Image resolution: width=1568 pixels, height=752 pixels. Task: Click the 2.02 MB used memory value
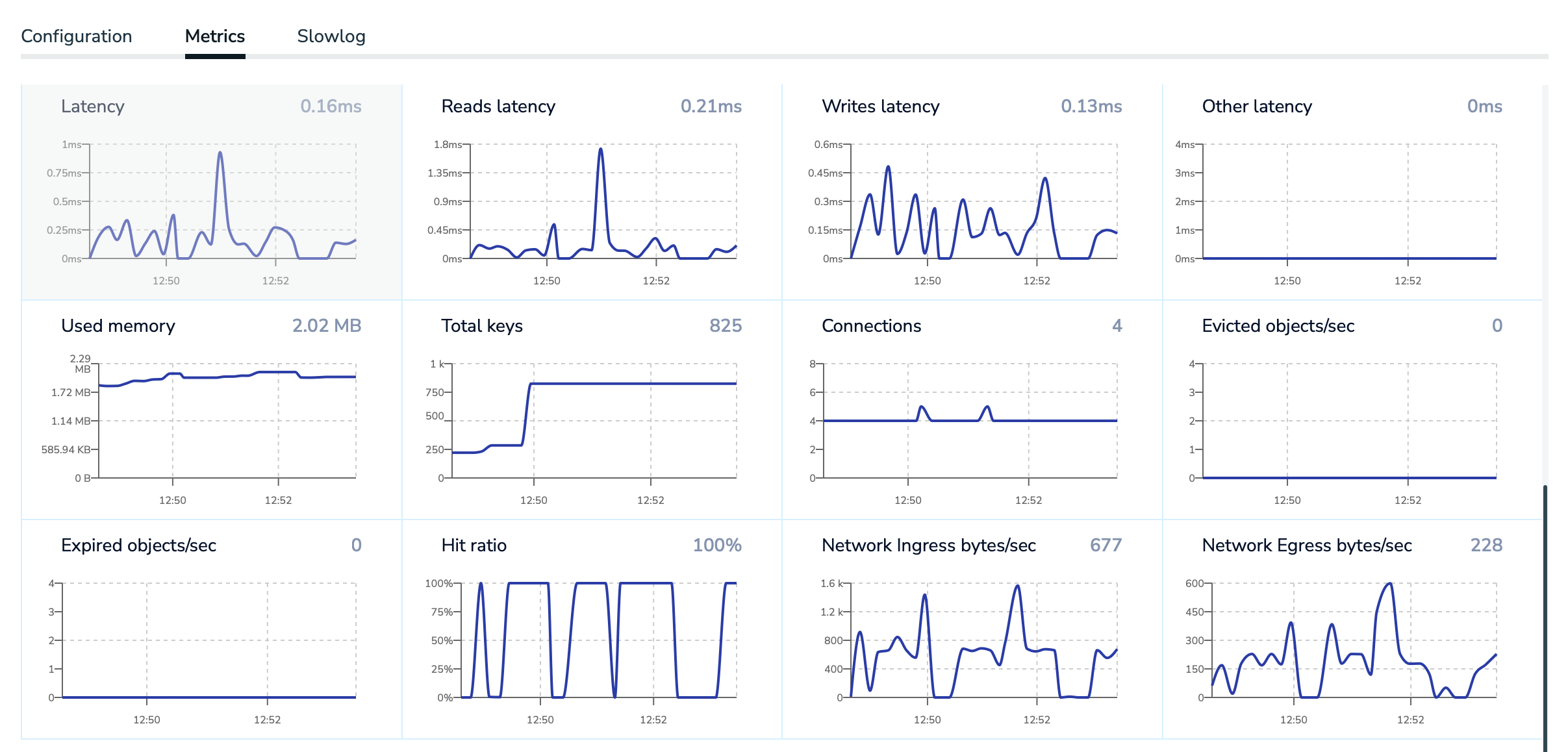click(x=327, y=326)
